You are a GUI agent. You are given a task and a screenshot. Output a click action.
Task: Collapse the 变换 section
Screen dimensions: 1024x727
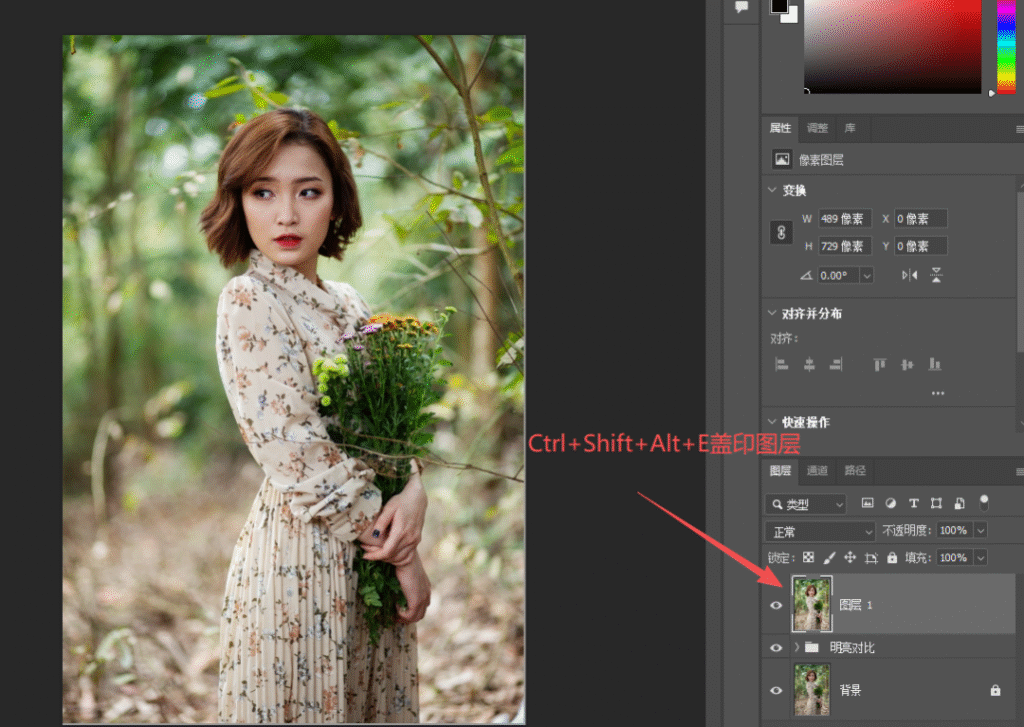point(772,190)
